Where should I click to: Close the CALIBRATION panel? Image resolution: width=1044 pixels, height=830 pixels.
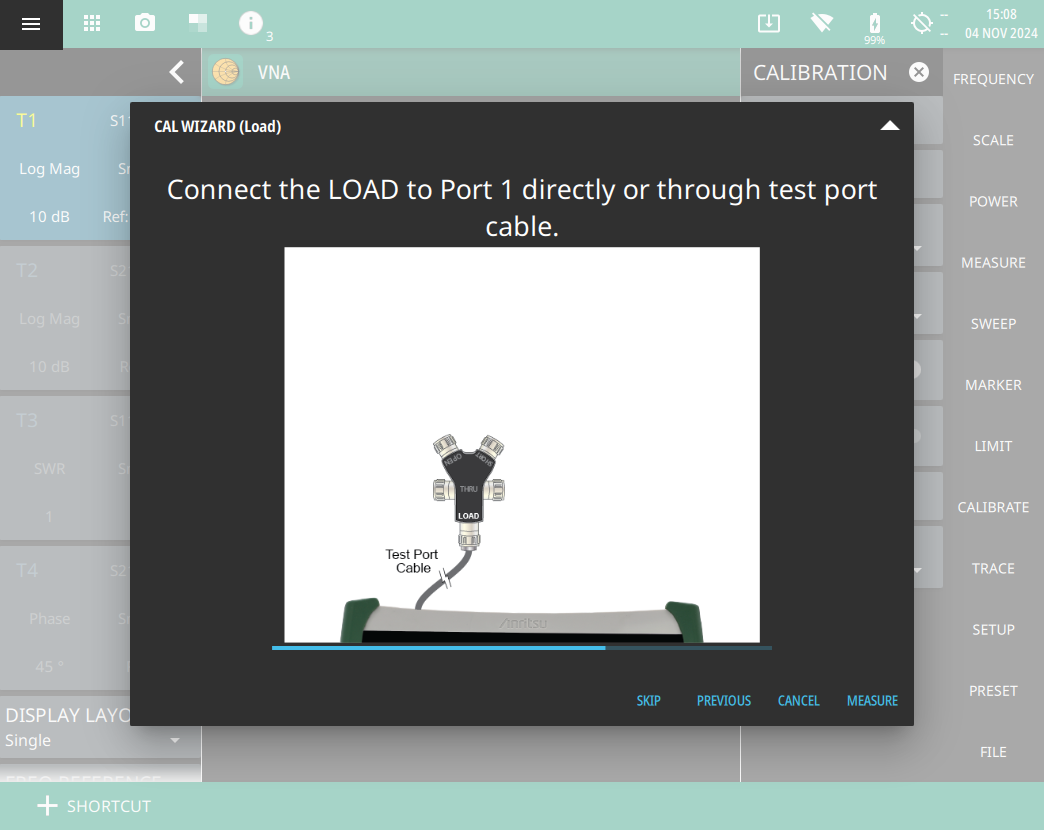919,72
